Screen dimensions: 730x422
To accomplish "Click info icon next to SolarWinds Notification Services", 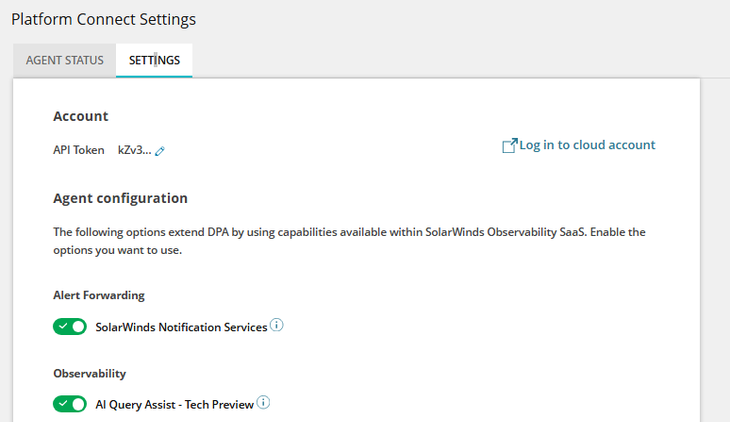I will point(277,325).
